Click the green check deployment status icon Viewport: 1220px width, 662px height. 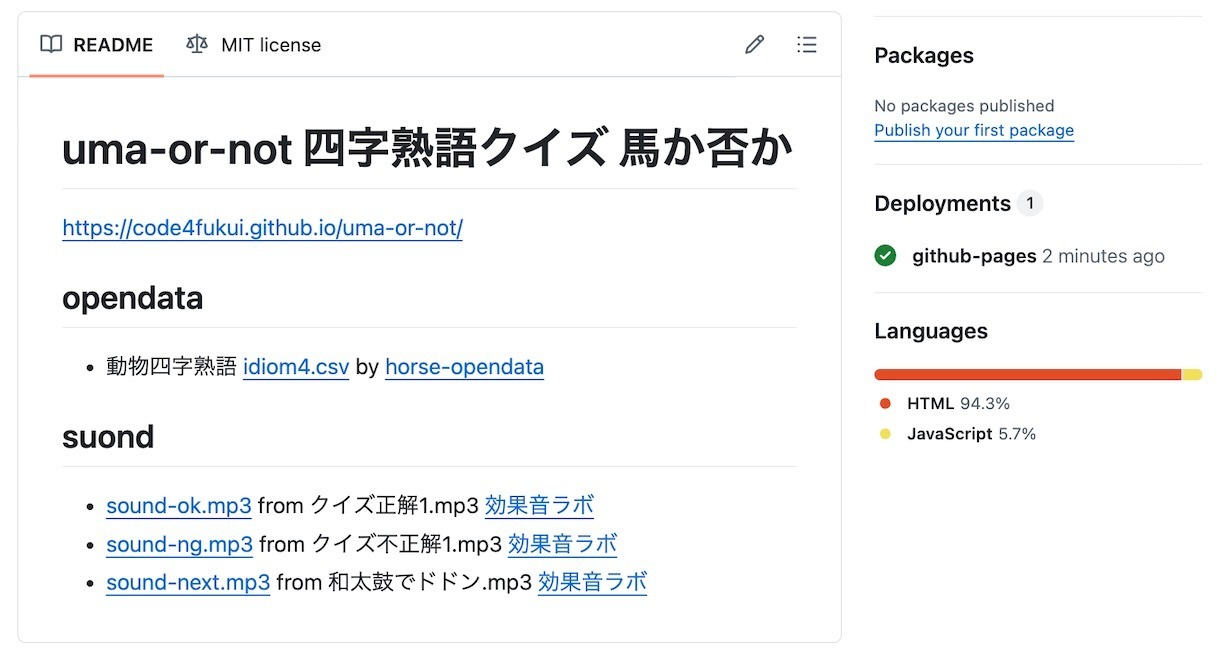coord(885,256)
